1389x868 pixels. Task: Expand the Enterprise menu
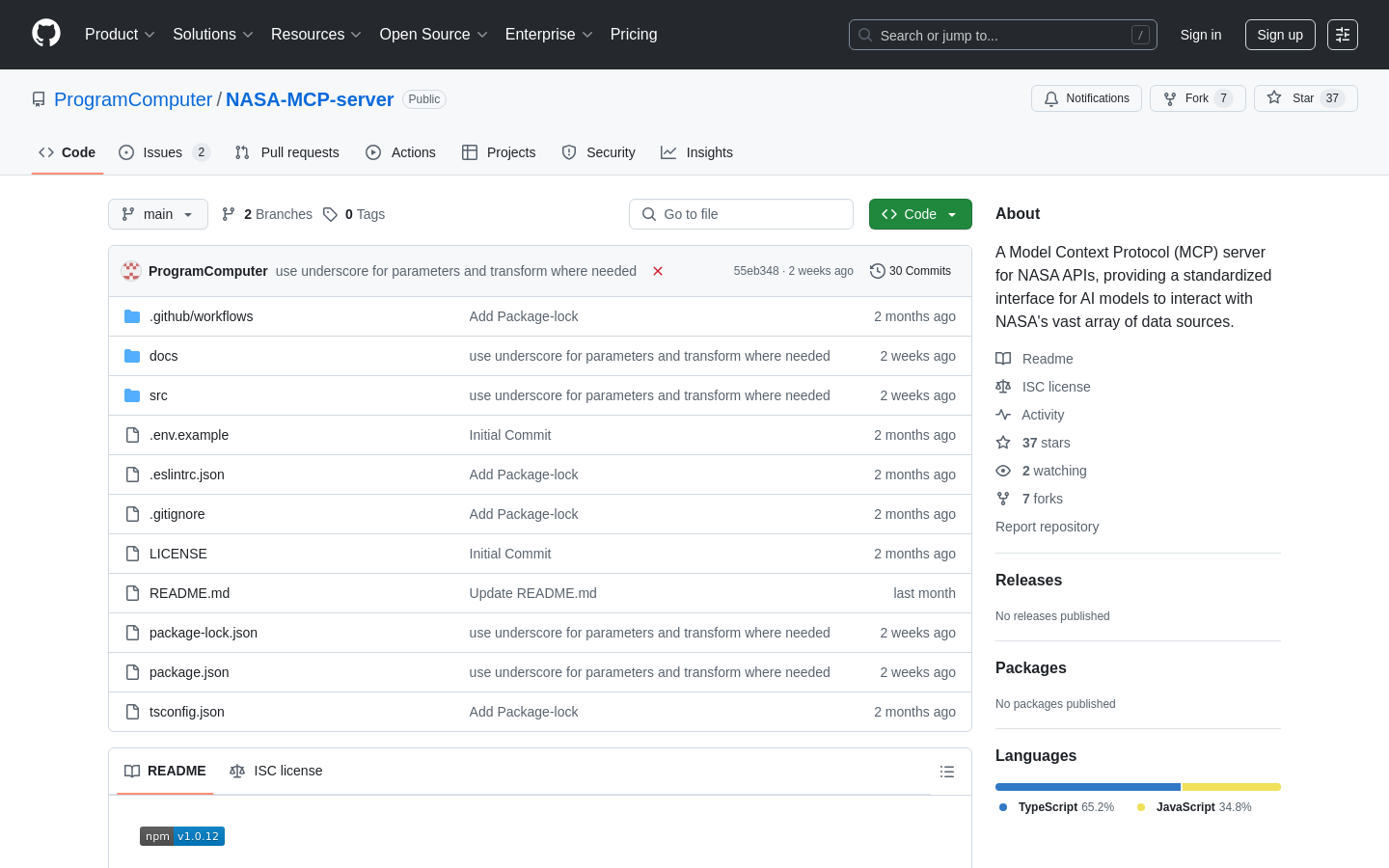[x=549, y=35]
